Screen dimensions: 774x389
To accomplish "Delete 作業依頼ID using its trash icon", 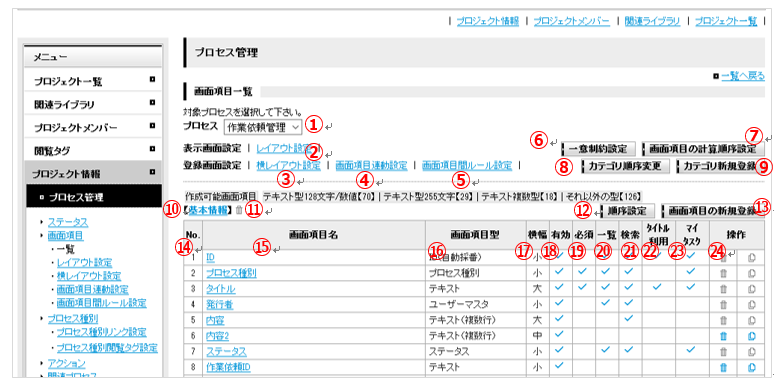I will click(x=723, y=367).
